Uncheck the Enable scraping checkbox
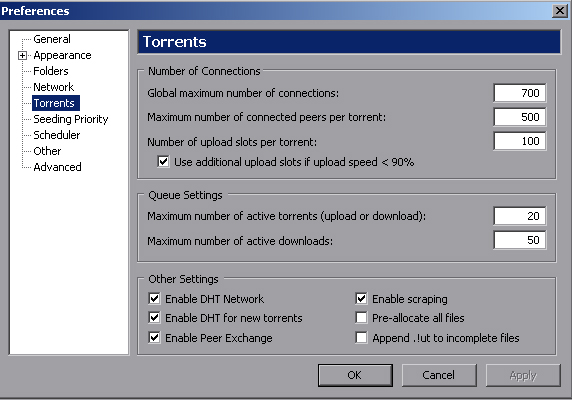This screenshot has height=400, width=572. [x=361, y=299]
